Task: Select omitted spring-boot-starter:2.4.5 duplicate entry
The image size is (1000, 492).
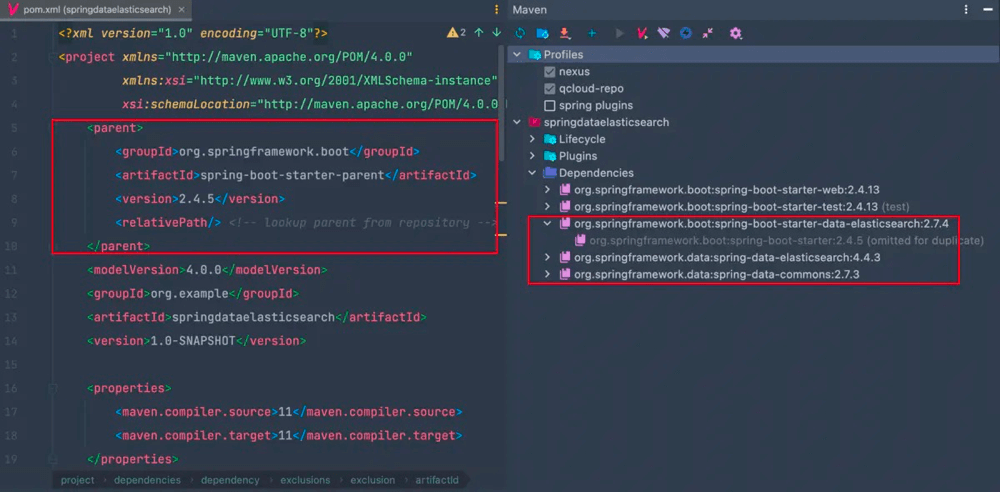Action: pyautogui.click(x=786, y=241)
